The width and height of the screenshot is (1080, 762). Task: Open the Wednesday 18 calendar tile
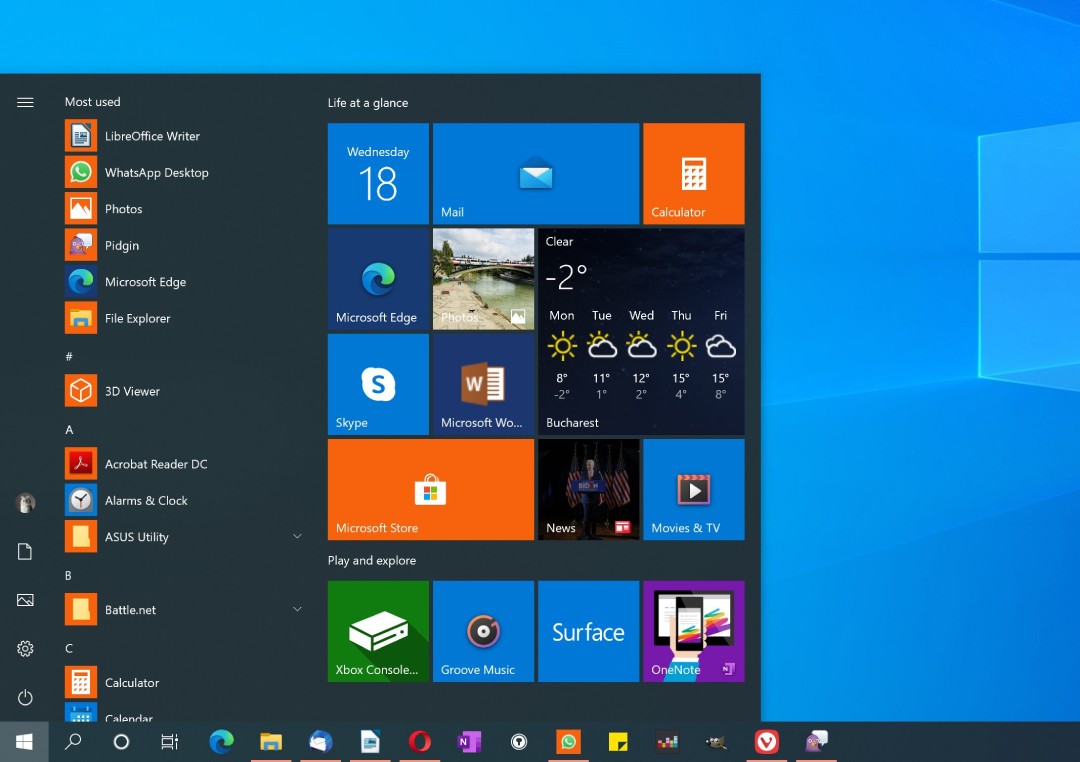point(378,174)
